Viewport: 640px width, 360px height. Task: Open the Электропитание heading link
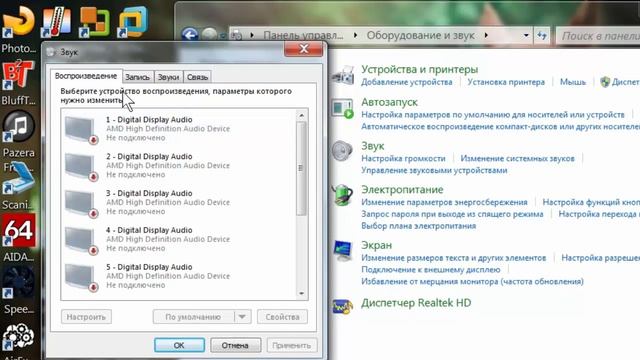pyautogui.click(x=402, y=189)
